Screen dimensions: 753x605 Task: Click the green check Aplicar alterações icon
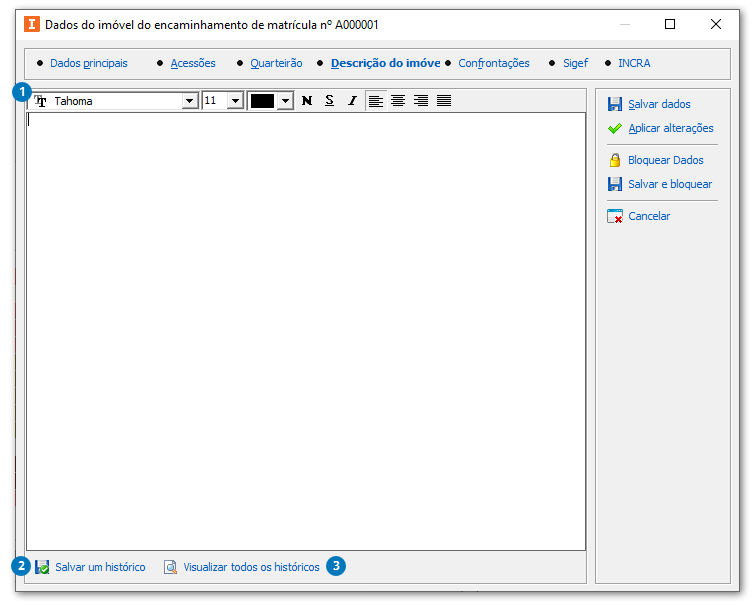click(615, 128)
